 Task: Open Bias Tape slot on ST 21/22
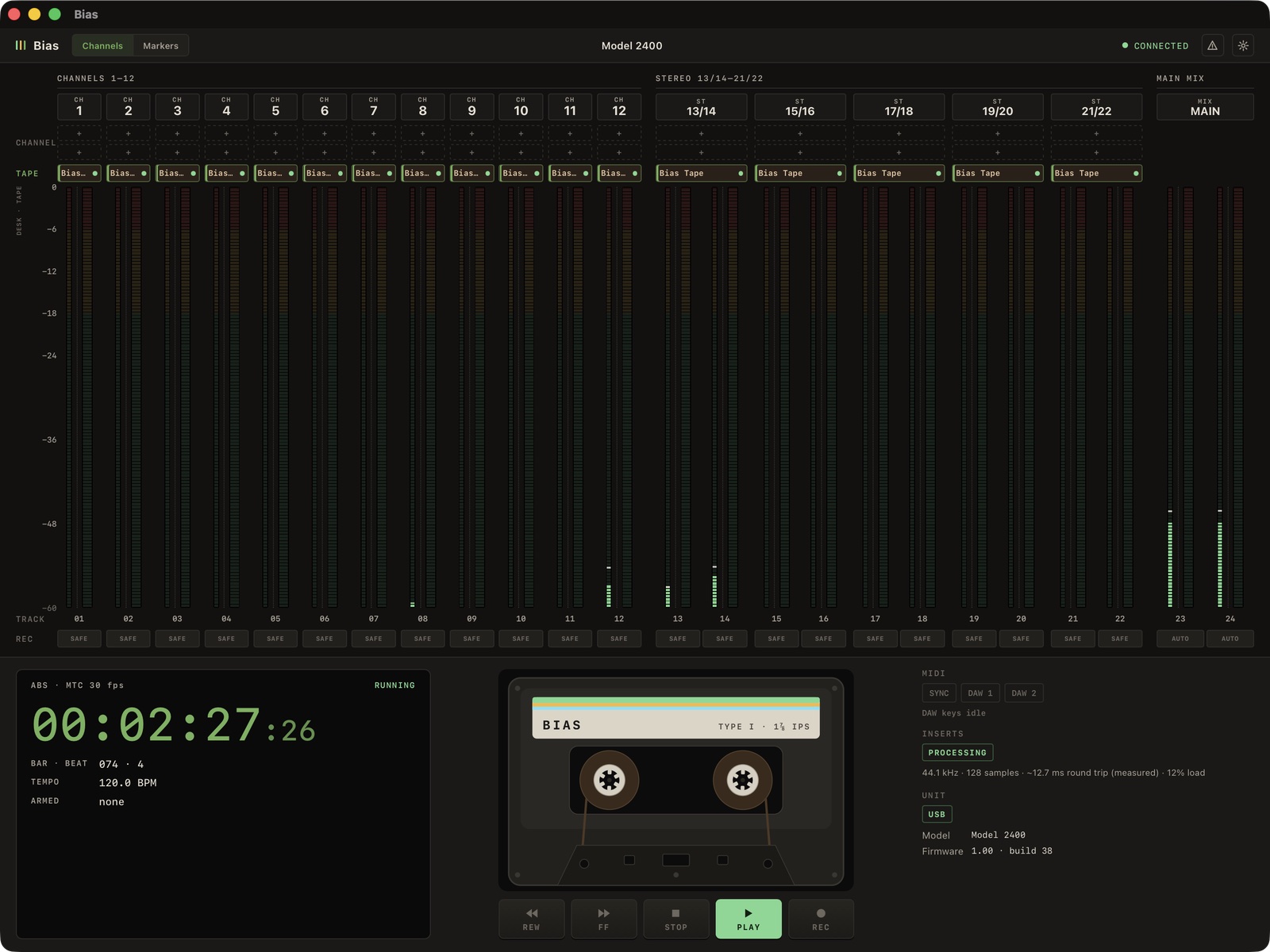click(x=1096, y=173)
